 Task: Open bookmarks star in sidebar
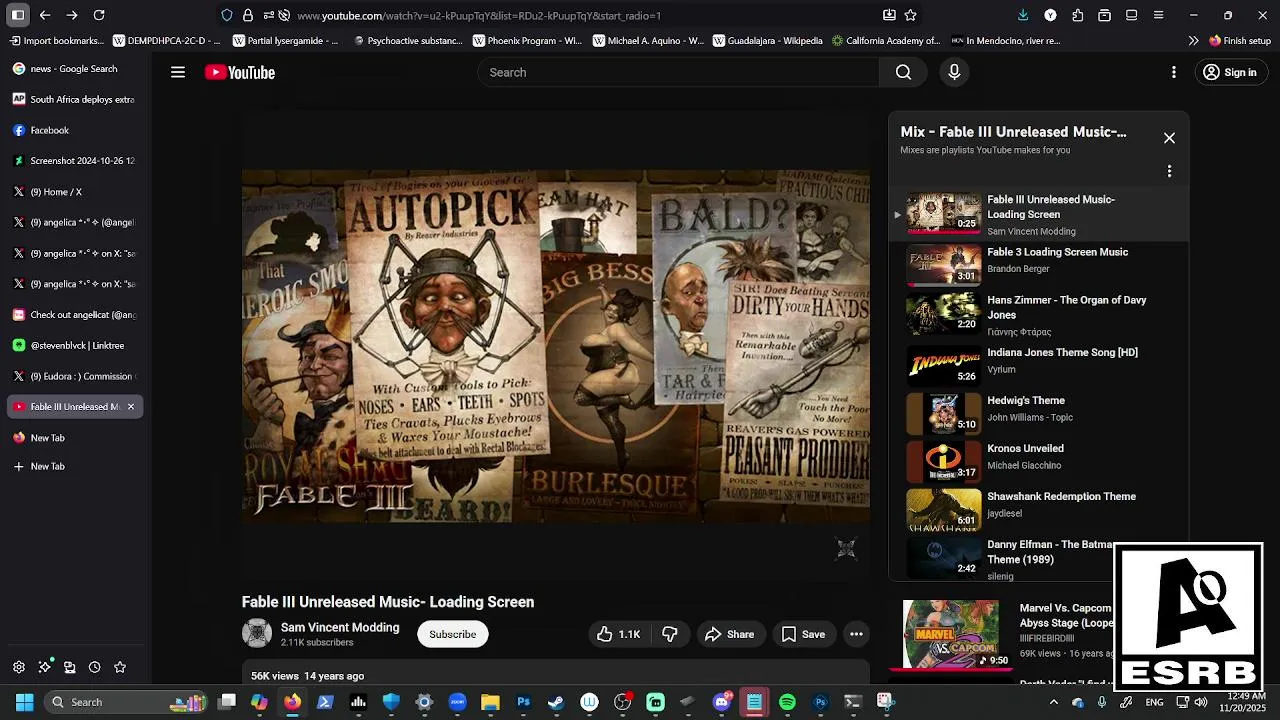click(120, 667)
